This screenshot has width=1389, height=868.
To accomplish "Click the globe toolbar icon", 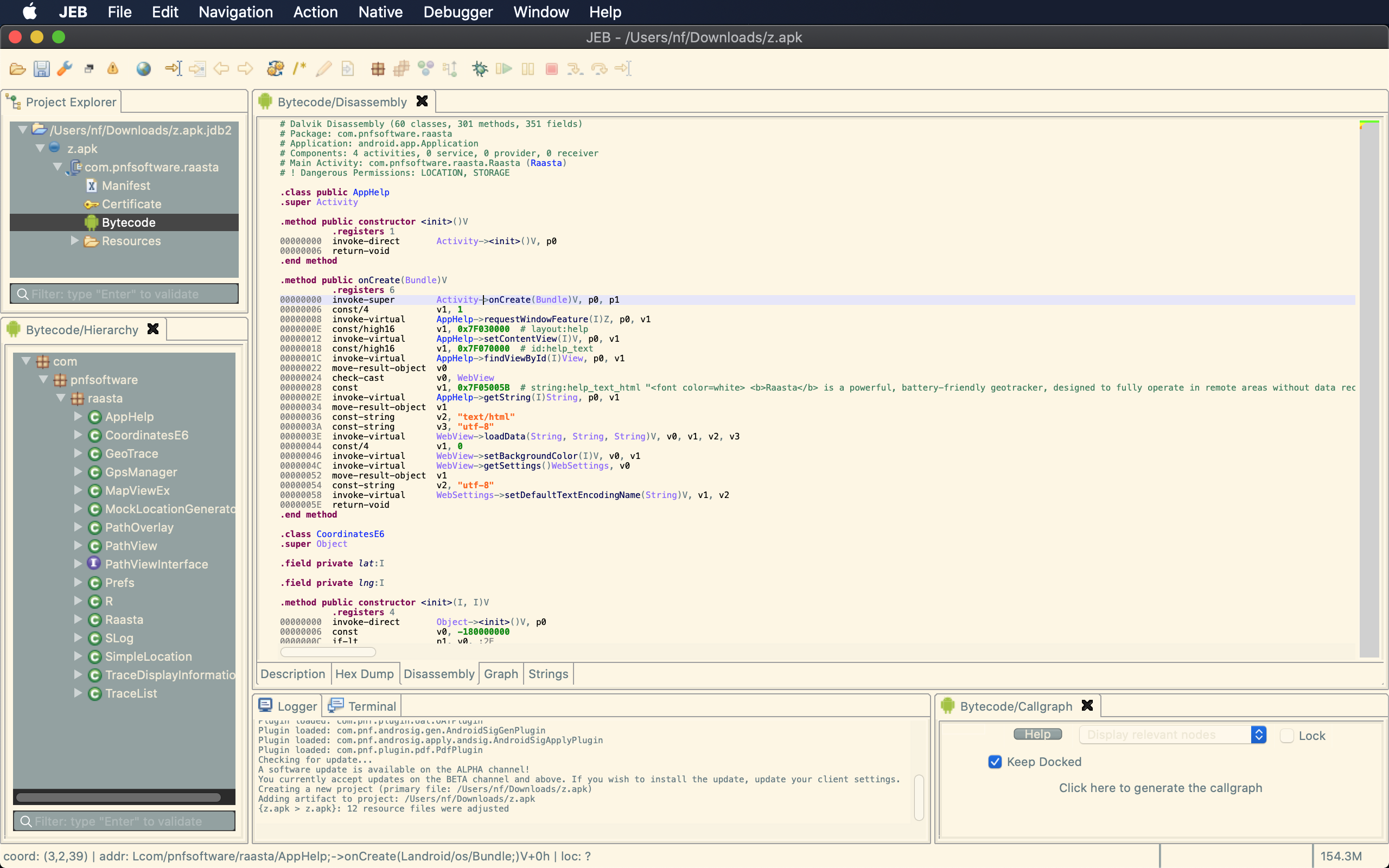I will [143, 69].
